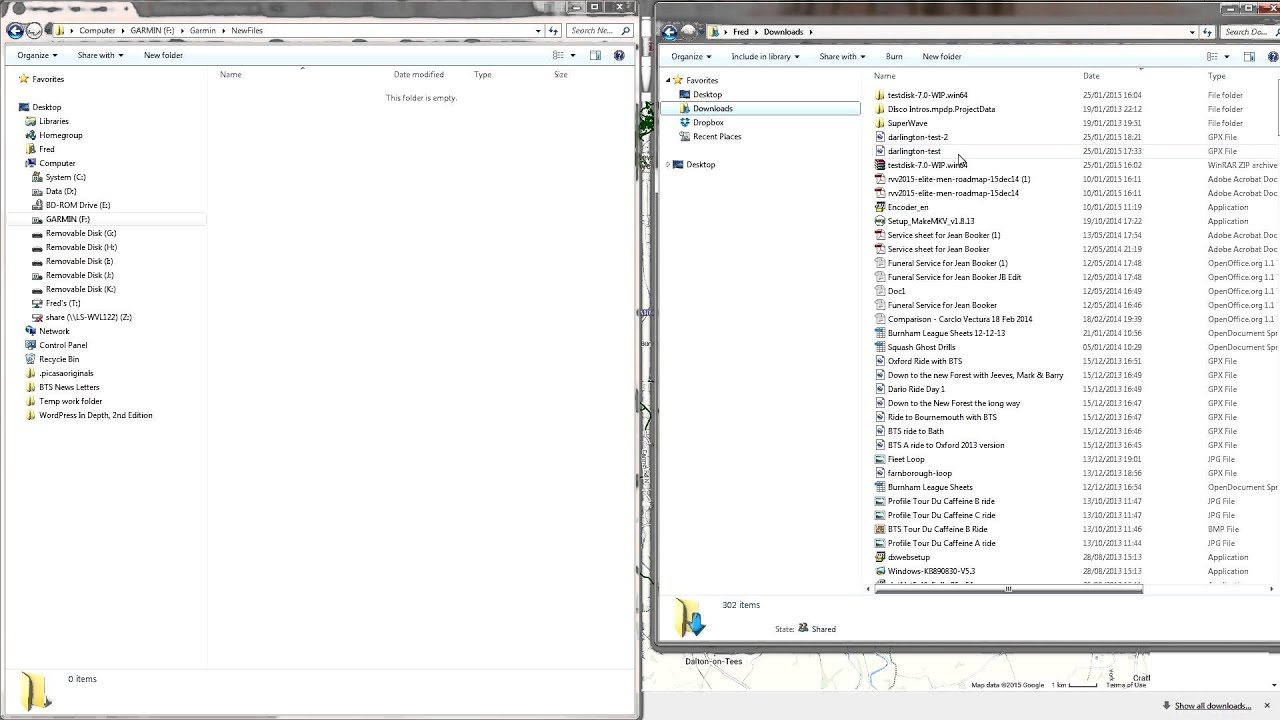Close the browser downloads bar

(x=1266, y=706)
